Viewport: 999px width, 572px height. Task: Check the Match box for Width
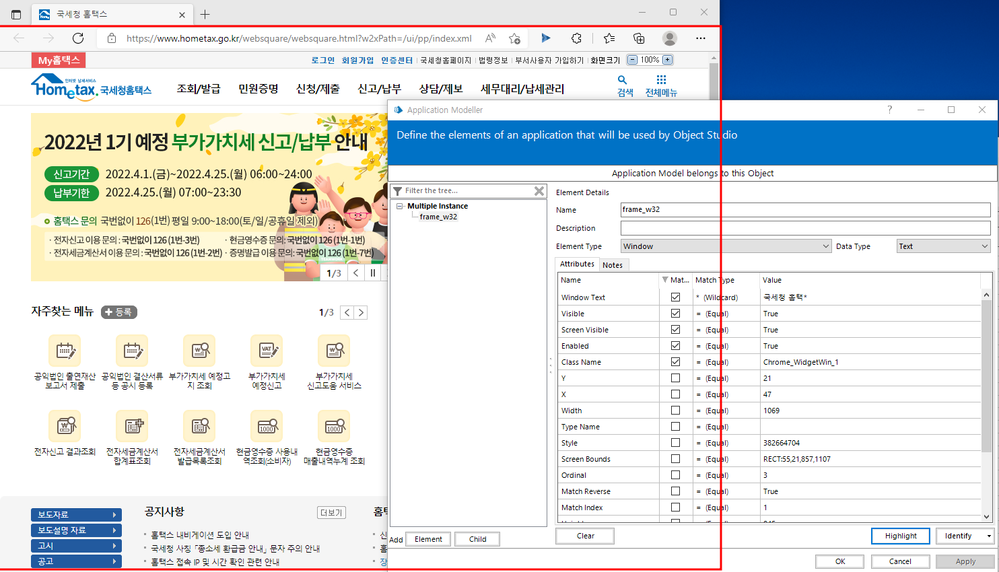675,410
